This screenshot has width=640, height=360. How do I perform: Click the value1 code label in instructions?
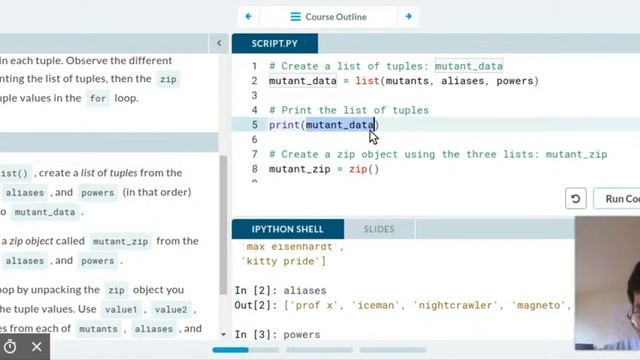[x=121, y=310]
